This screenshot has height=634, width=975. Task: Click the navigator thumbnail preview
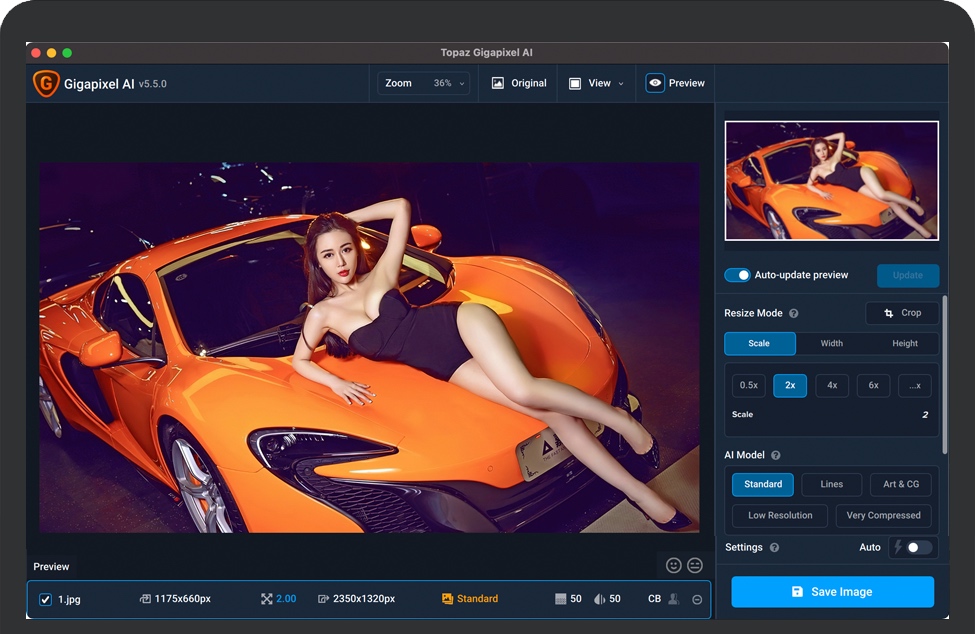coord(831,181)
